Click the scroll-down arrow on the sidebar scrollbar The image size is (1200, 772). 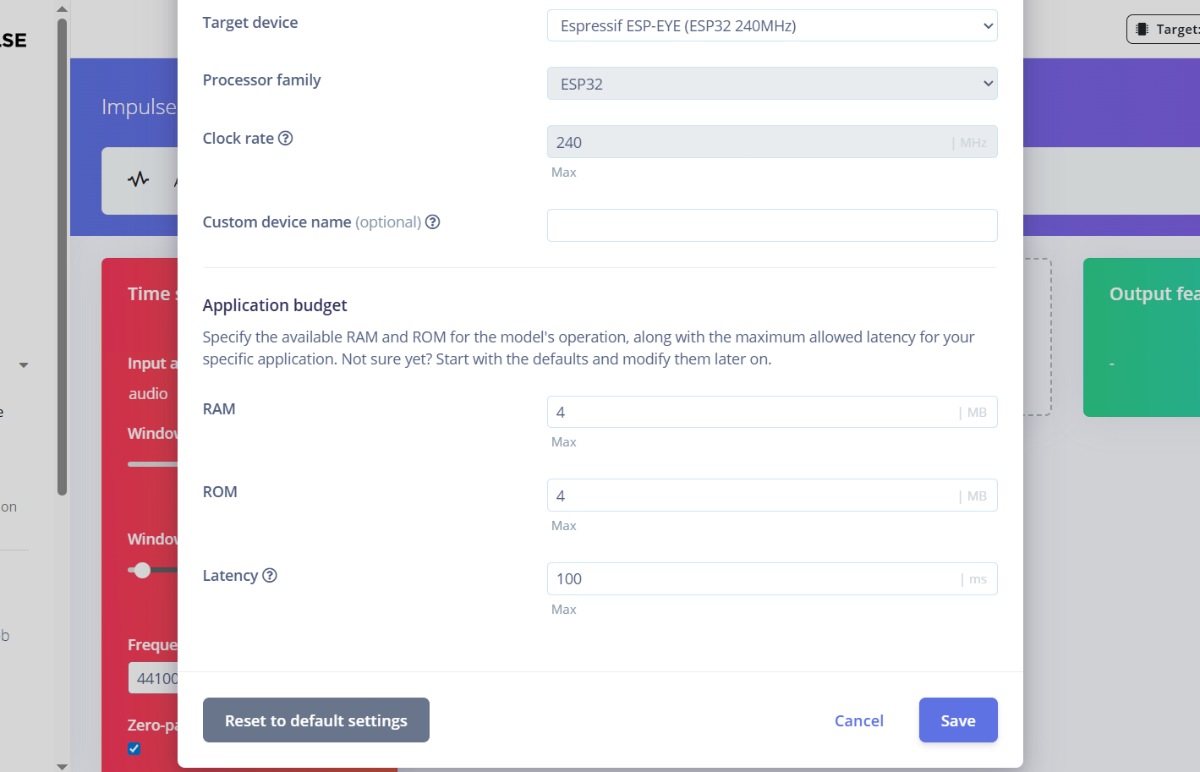(x=62, y=765)
